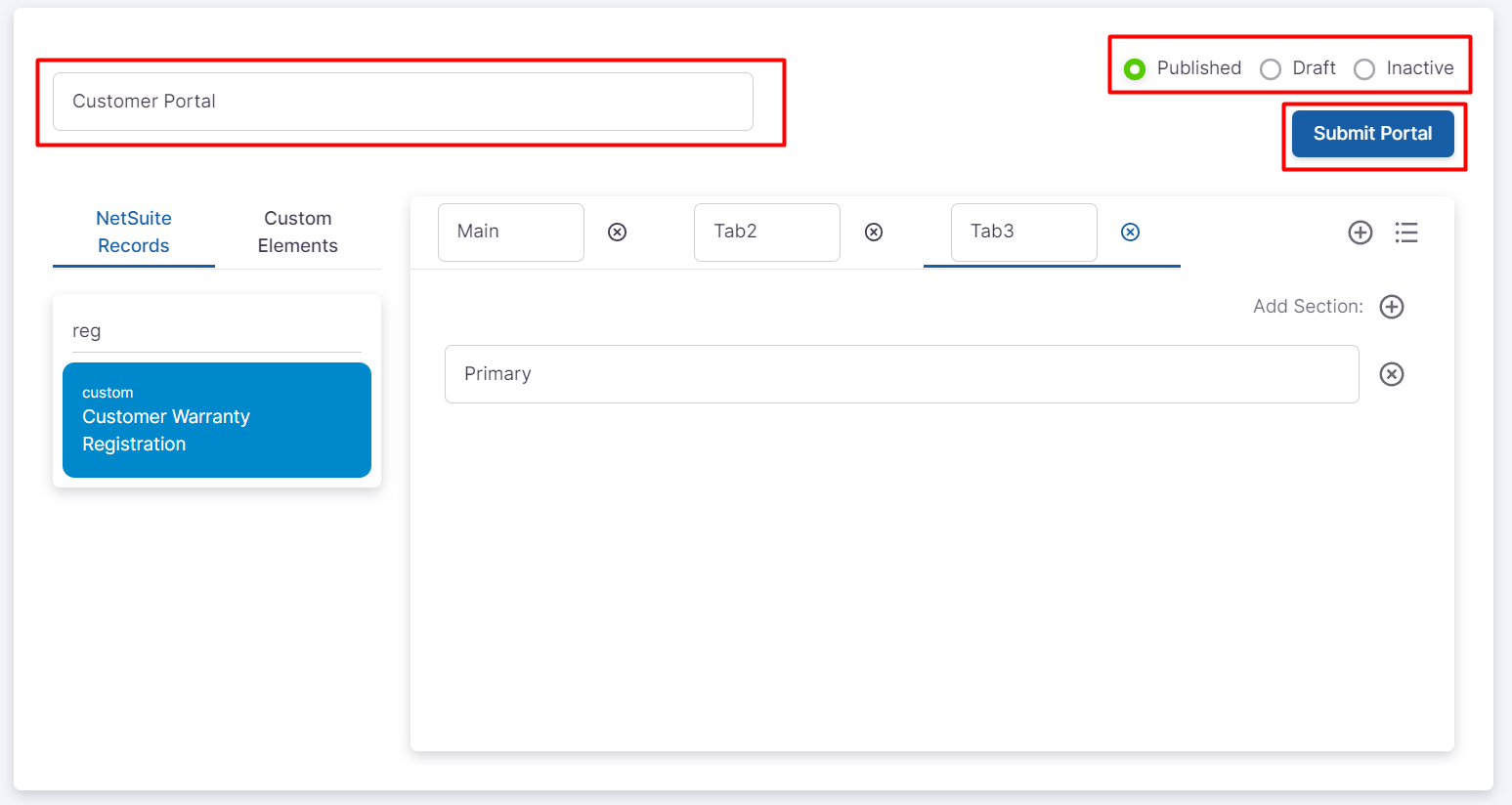Delete Tab2 using its close icon
The image size is (1512, 805).
pyautogui.click(x=874, y=232)
